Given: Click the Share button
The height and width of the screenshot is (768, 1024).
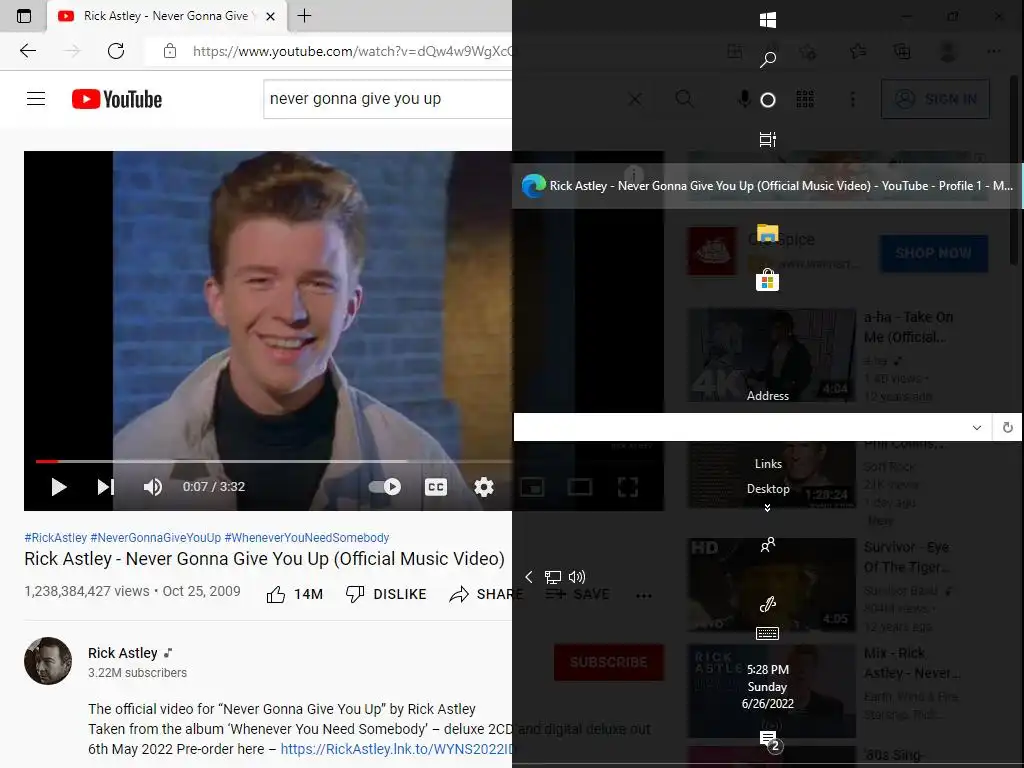Looking at the screenshot, I should [487, 594].
